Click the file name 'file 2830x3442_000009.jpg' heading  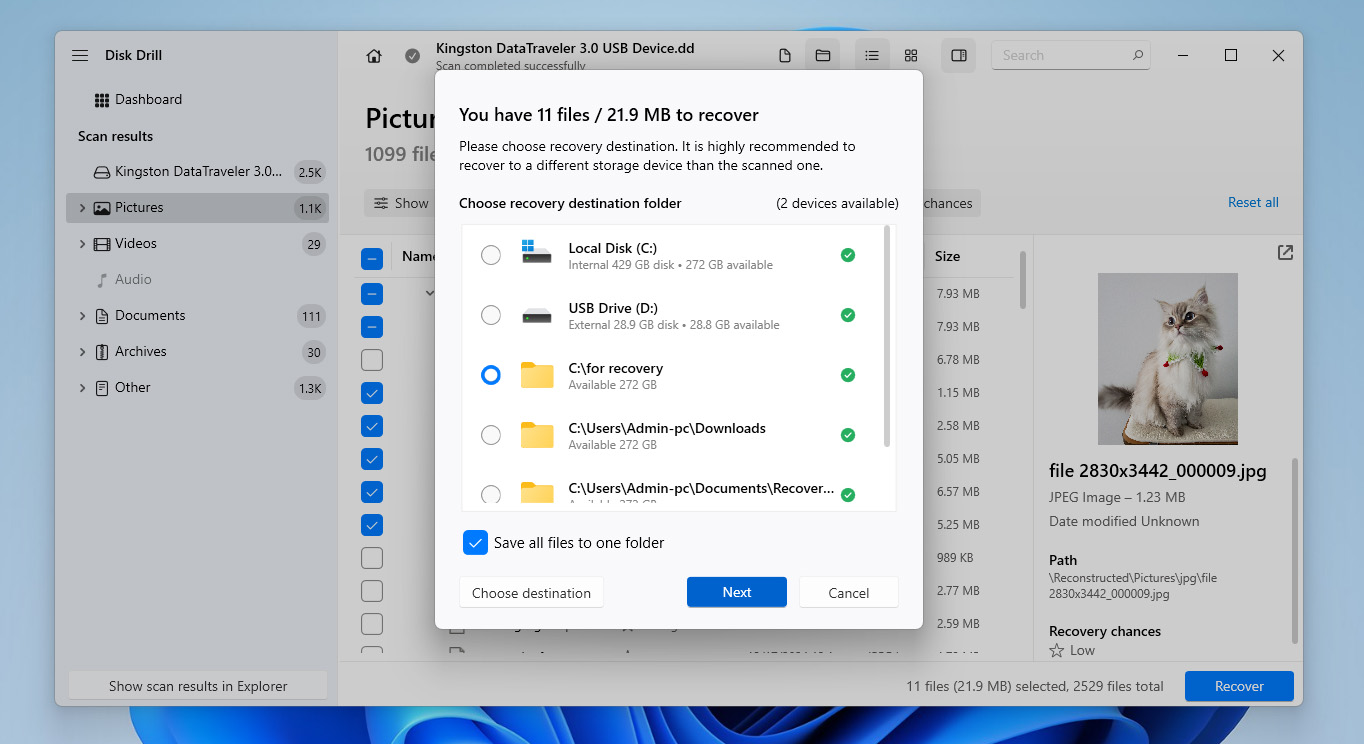coord(1158,472)
